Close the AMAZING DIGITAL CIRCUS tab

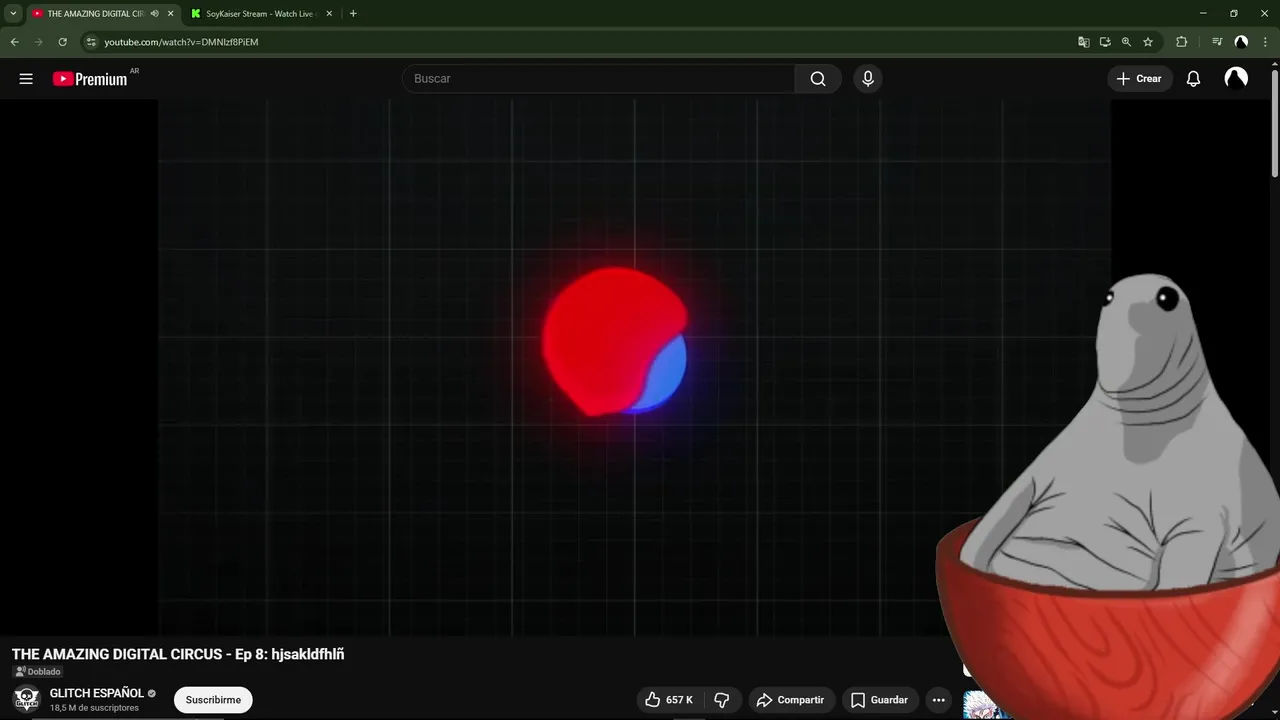coord(170,14)
